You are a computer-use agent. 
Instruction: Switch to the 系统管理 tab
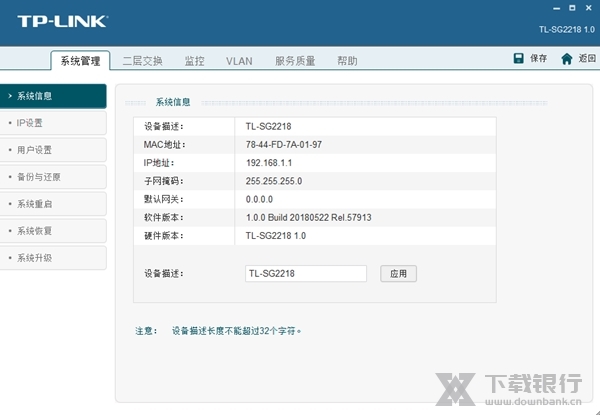tap(80, 61)
